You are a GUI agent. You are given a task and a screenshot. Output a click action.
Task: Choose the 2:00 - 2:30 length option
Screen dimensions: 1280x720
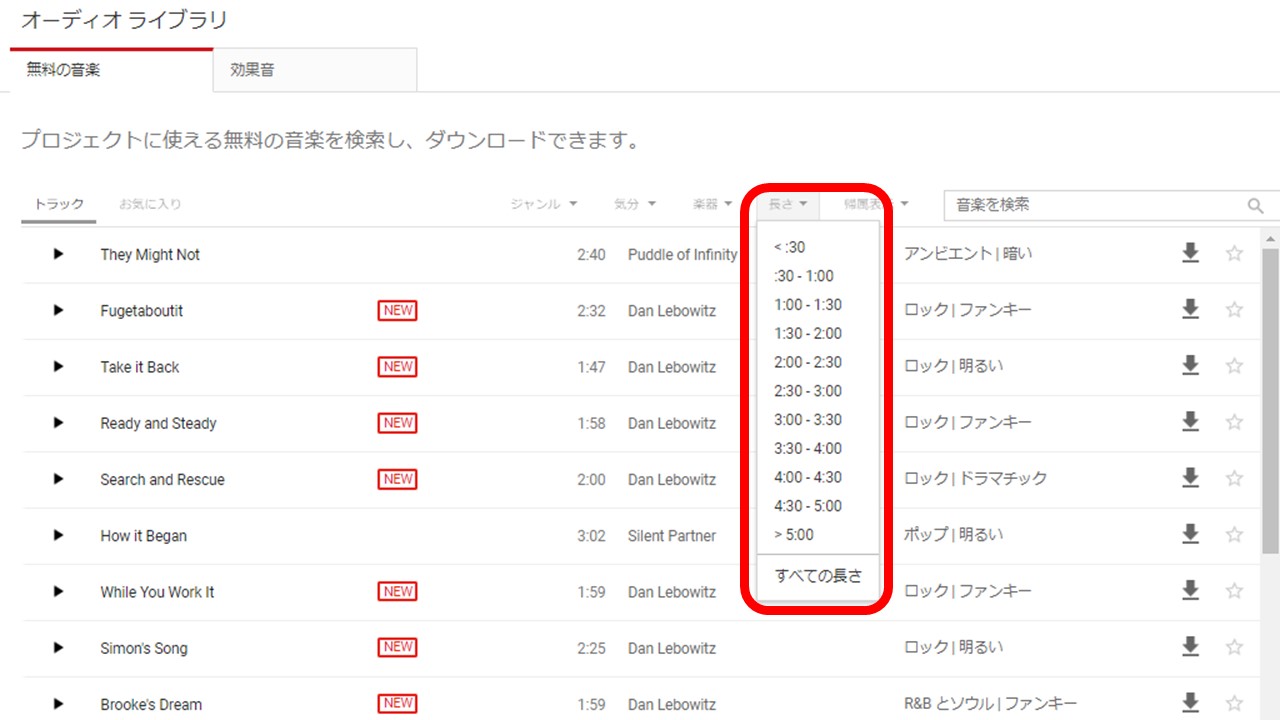819,362
